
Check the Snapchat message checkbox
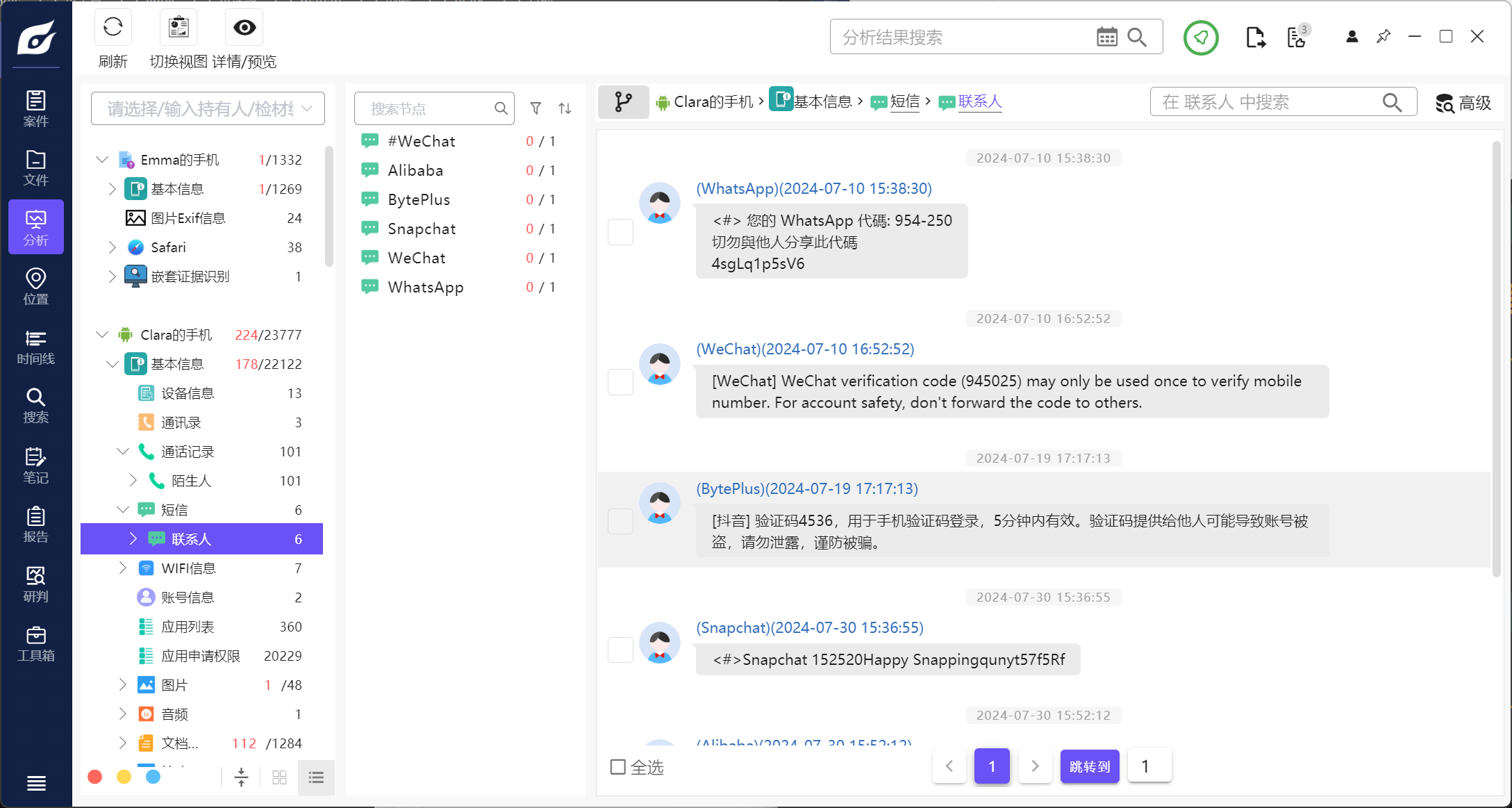click(620, 650)
